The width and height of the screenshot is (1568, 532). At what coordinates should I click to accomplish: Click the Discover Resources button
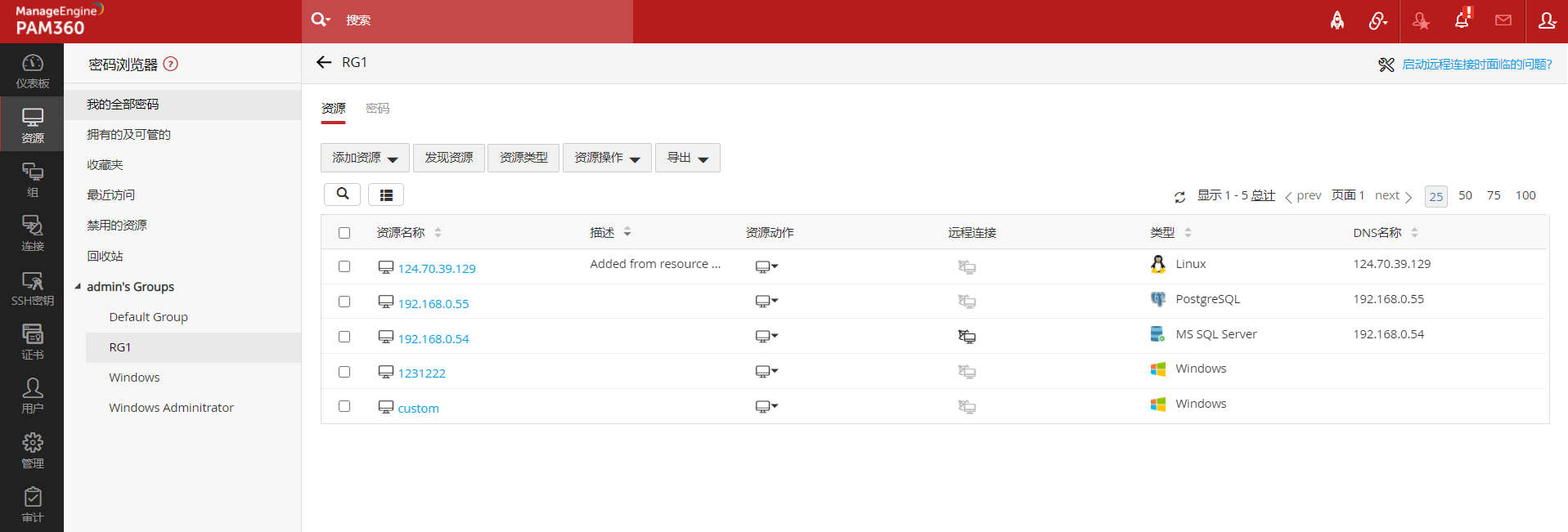448,158
